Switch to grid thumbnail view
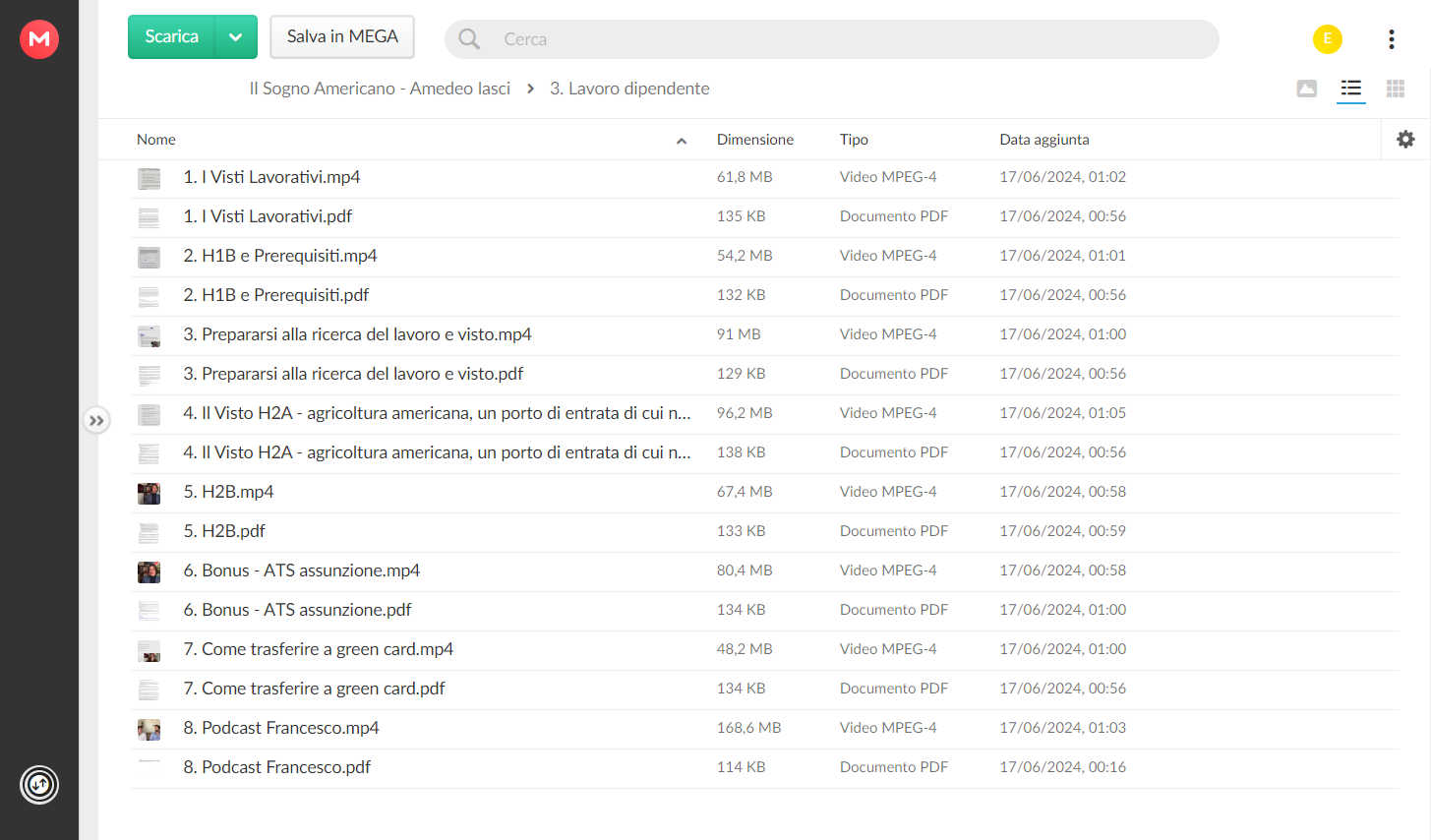Viewport: 1431px width, 840px height. pyautogui.click(x=1396, y=90)
